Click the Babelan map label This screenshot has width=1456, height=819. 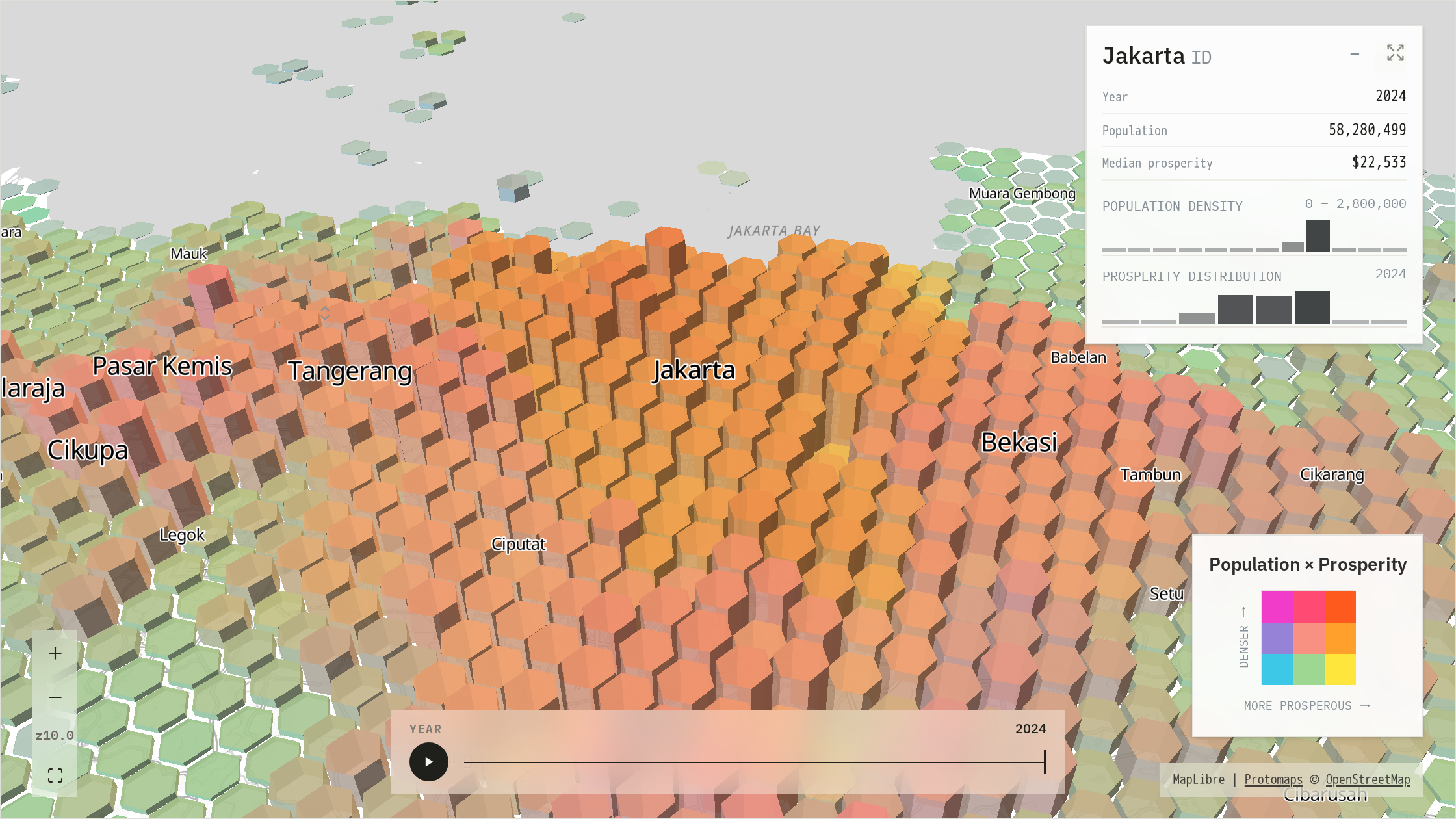click(x=1078, y=357)
